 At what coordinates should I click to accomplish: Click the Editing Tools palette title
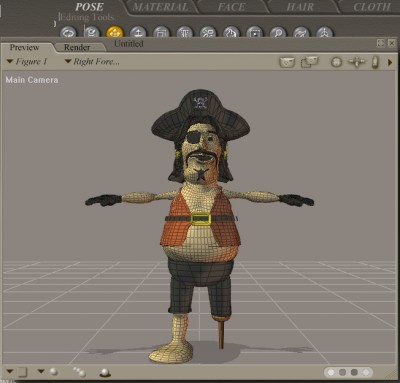[87, 17]
